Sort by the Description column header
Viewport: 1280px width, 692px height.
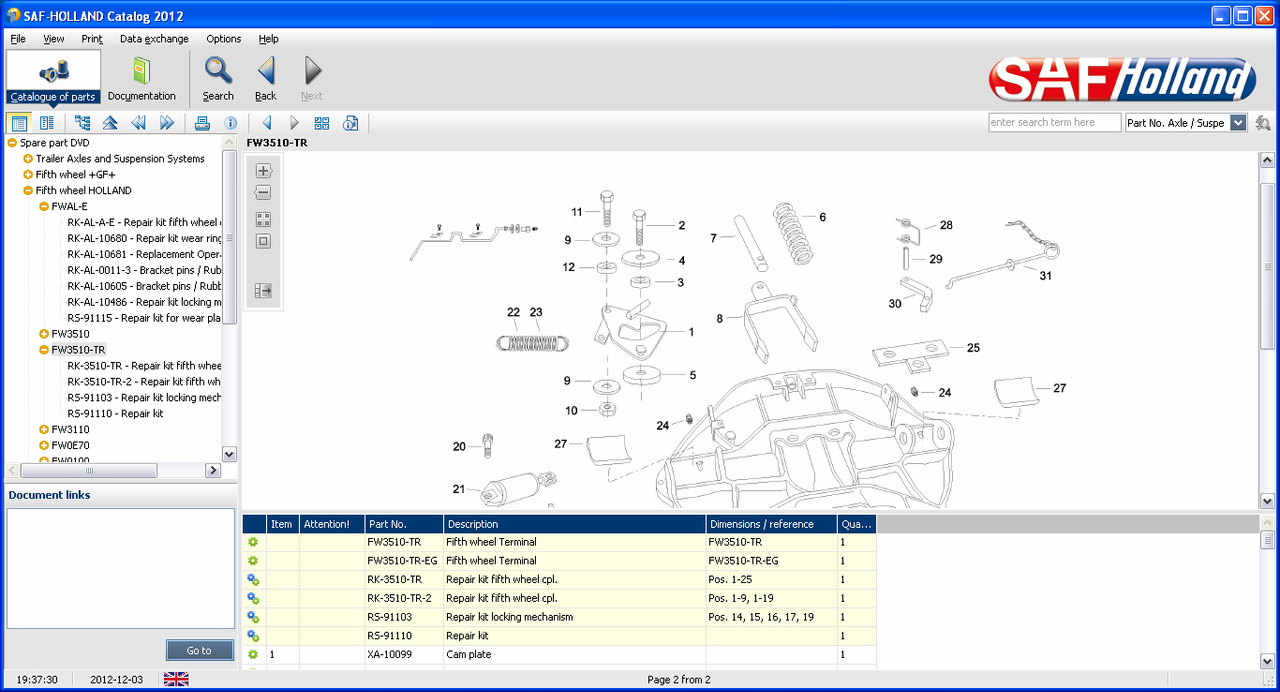click(574, 524)
